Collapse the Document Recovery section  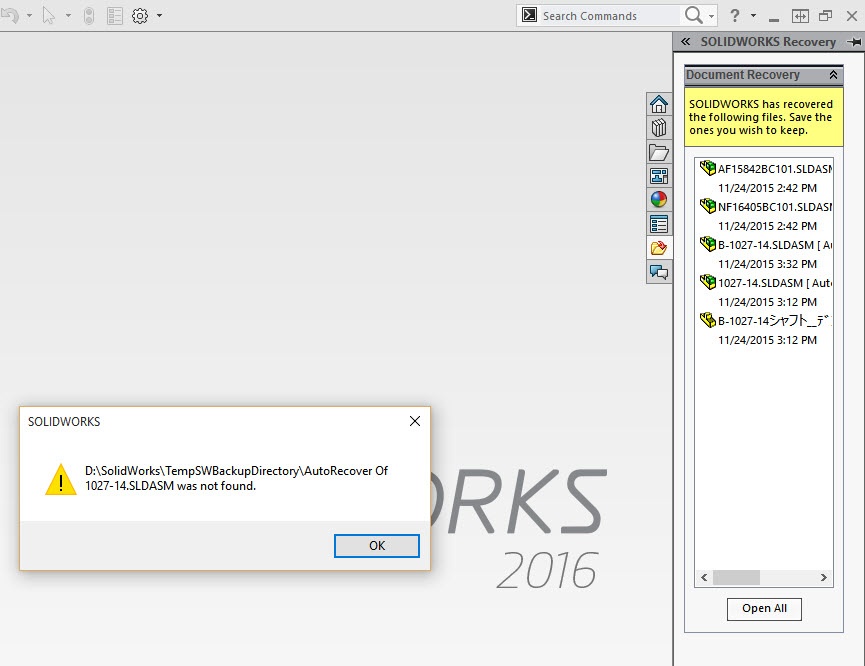834,74
